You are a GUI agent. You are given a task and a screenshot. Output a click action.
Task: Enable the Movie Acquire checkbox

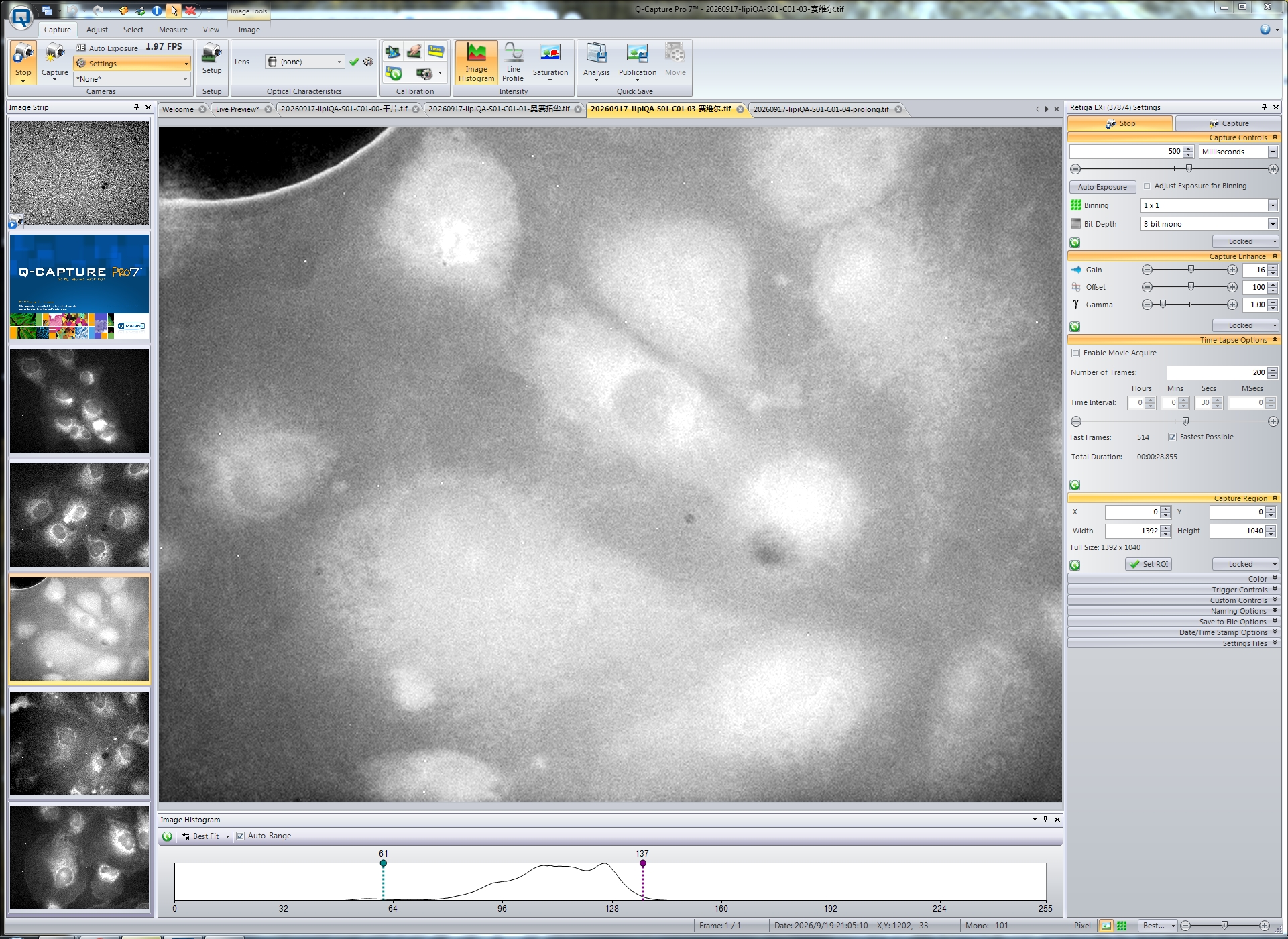tap(1076, 353)
